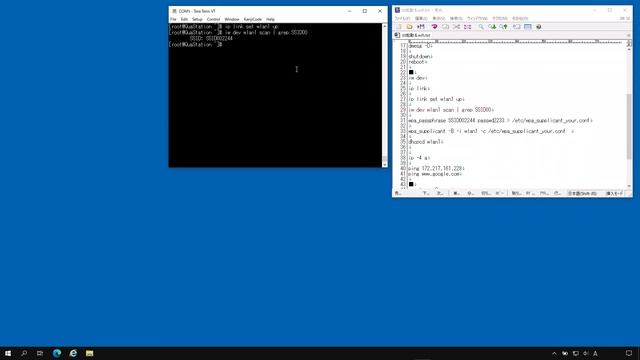Click the 'ping www.google.com' line in the editor
The width and height of the screenshot is (640, 360).
click(x=435, y=173)
